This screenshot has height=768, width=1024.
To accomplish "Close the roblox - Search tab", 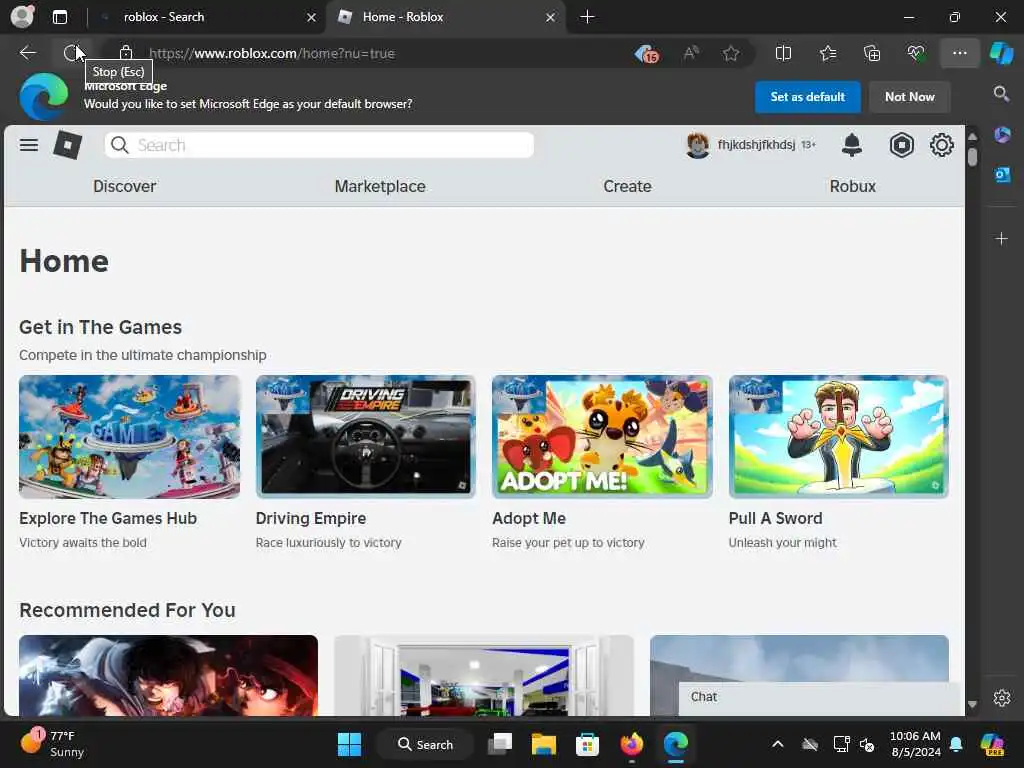I will (312, 17).
